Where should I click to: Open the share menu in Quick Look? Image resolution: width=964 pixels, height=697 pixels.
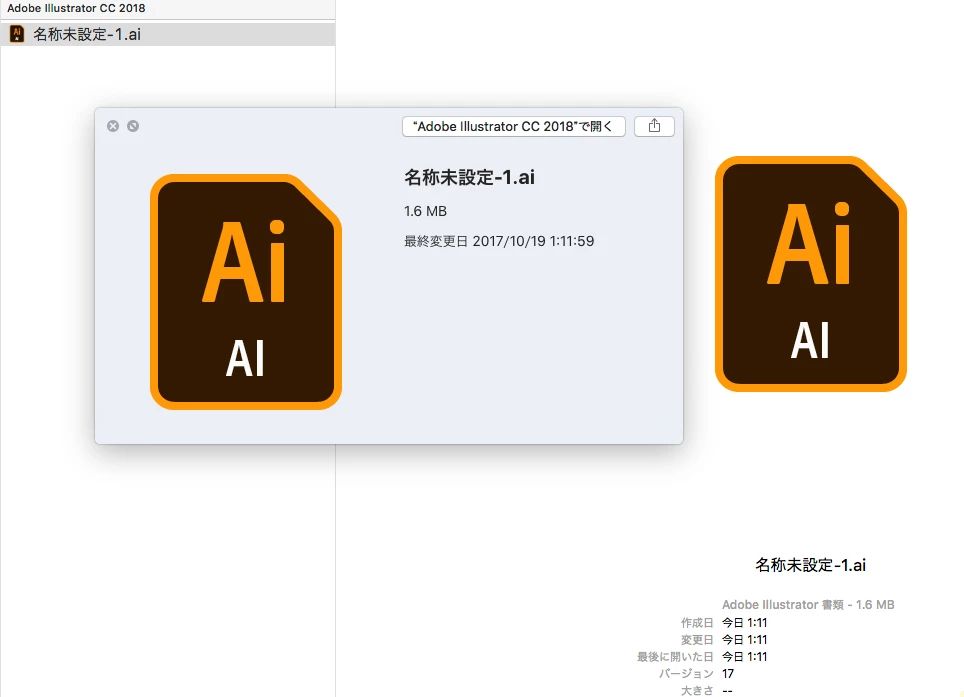tap(654, 126)
